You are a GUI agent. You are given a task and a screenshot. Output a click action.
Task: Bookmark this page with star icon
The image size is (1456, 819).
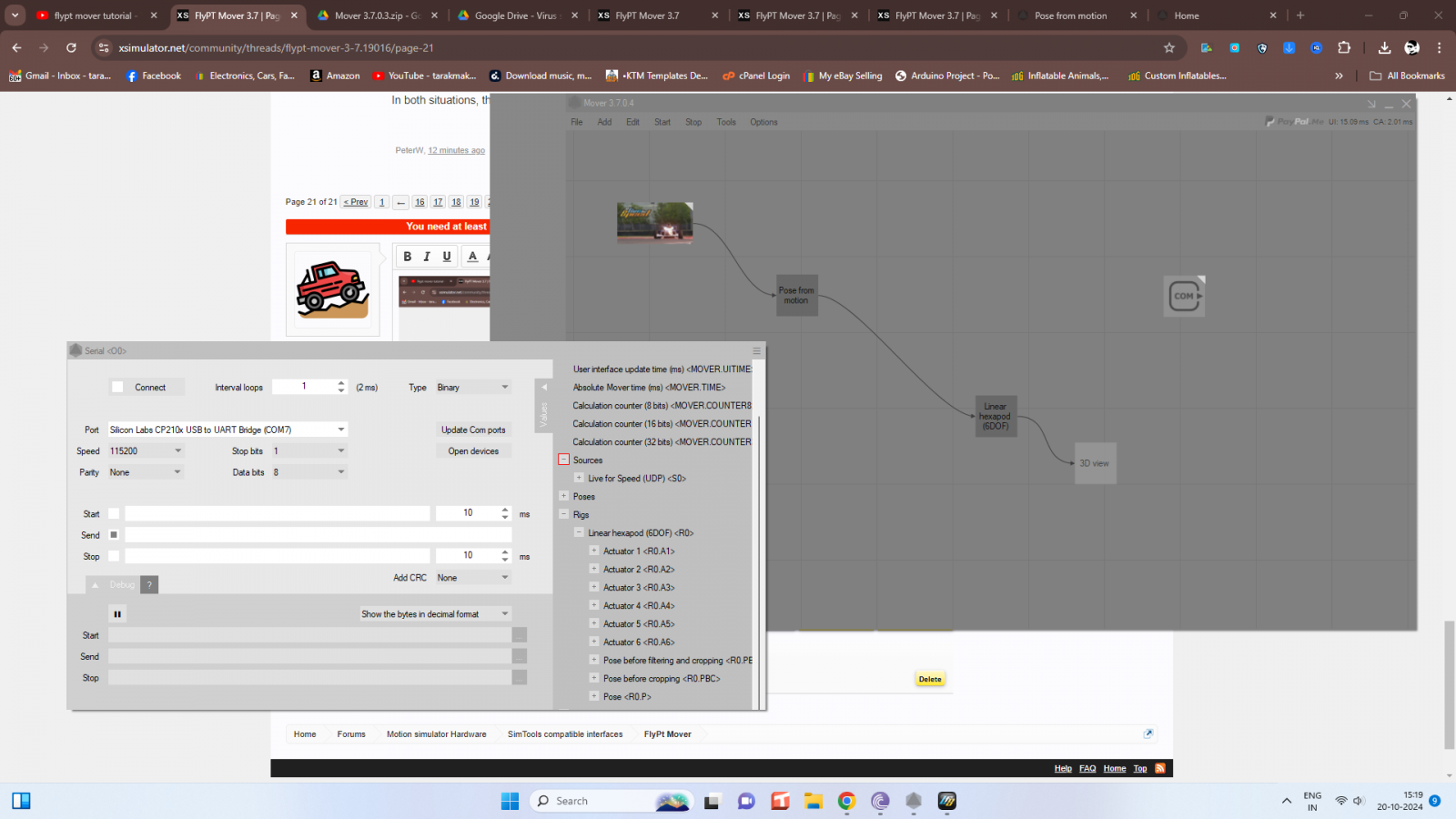coord(1169,47)
